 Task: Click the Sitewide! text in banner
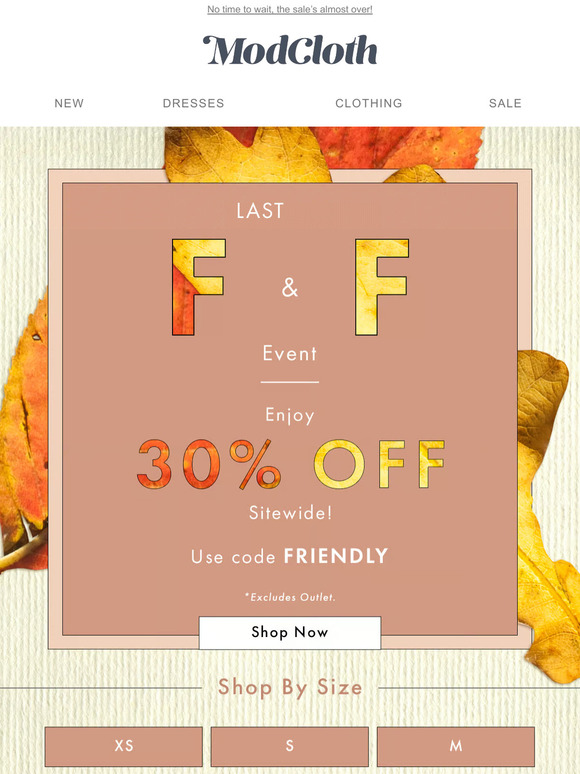coord(290,513)
